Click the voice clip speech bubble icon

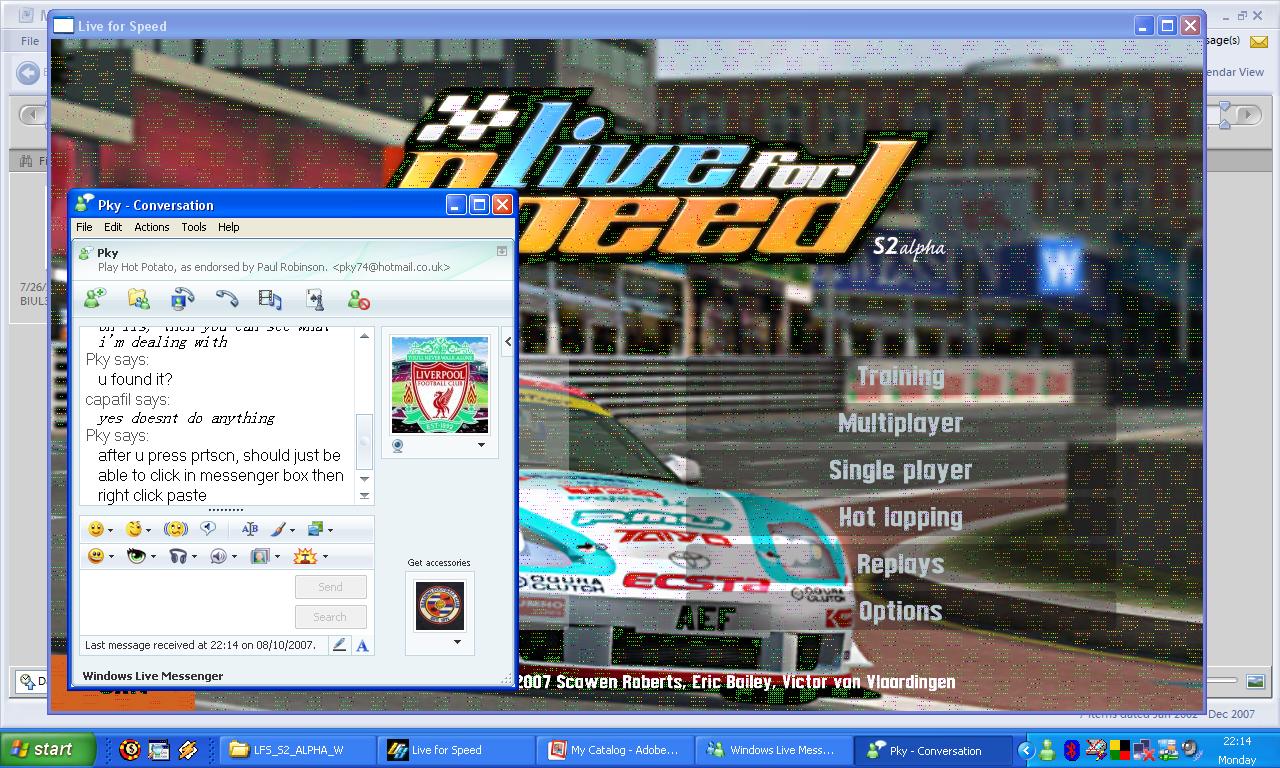pyautogui.click(x=209, y=528)
